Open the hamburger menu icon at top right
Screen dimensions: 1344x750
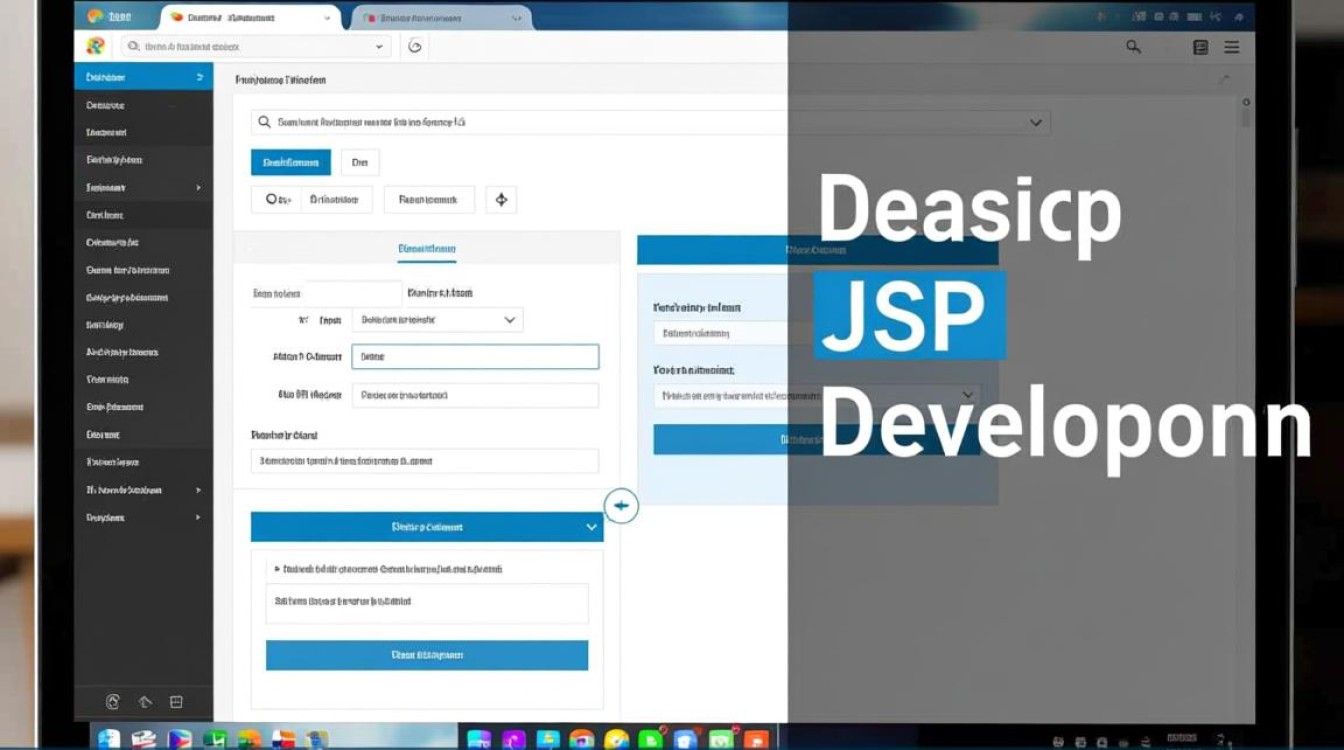1231,46
